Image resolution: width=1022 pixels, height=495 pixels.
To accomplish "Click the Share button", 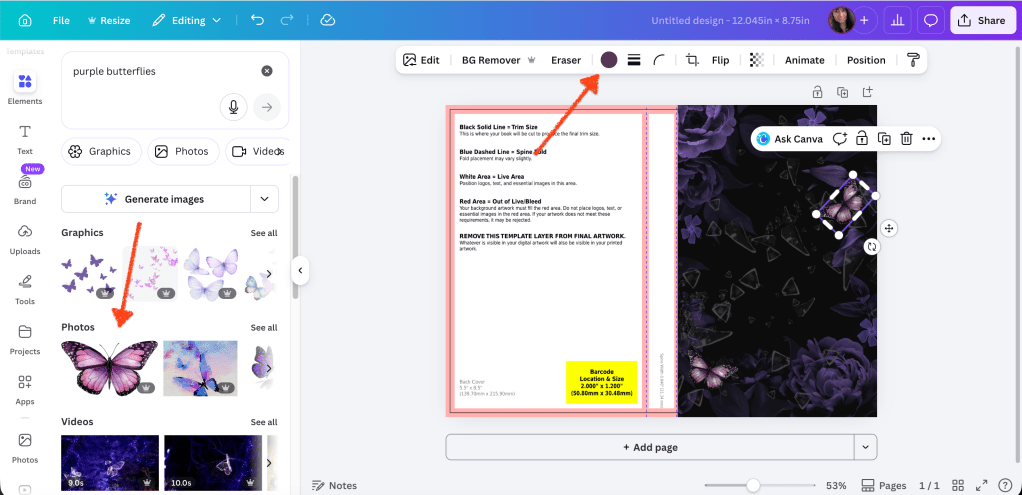I will 982,20.
